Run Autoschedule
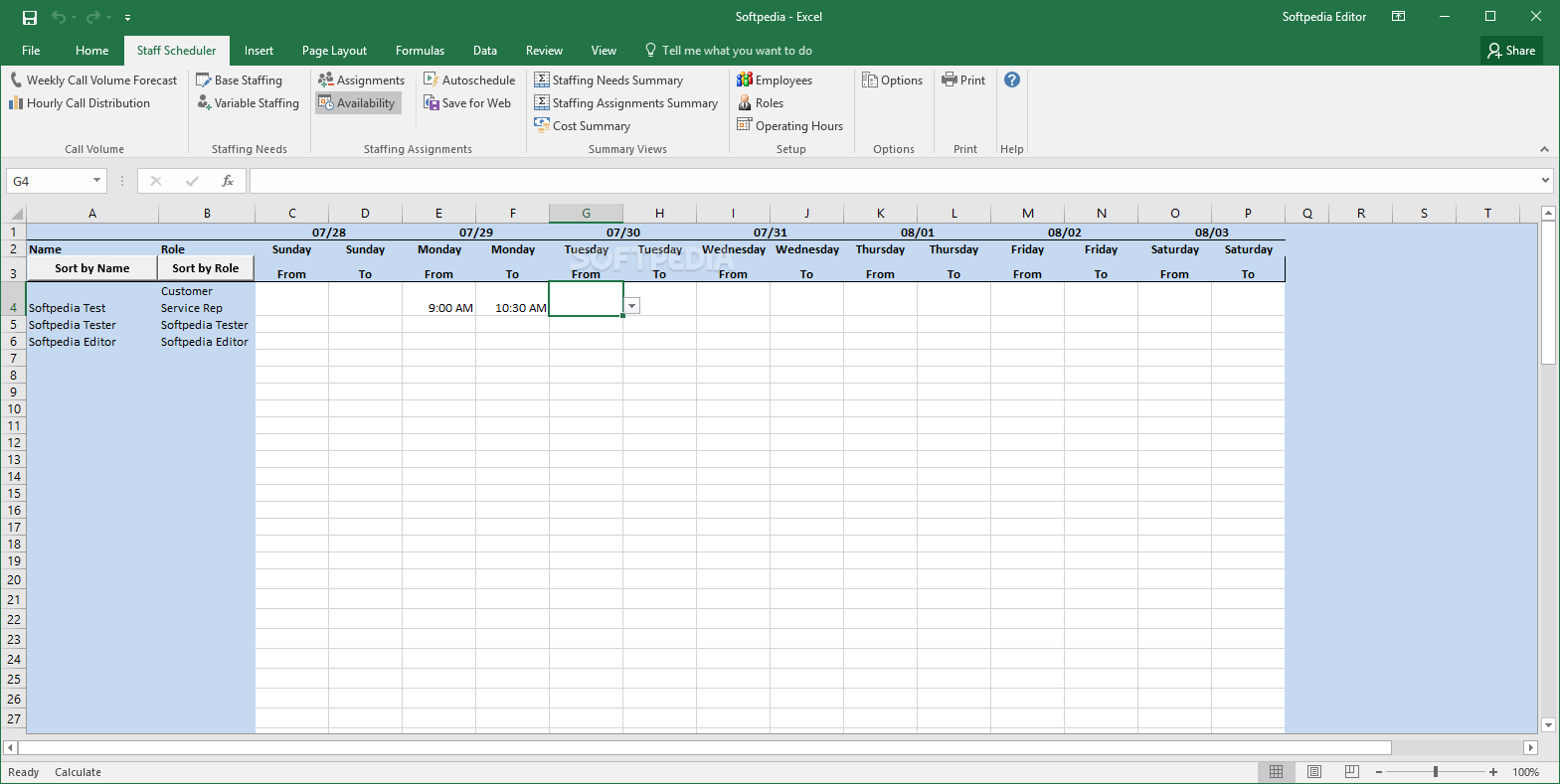Viewport: 1560px width, 784px height. [469, 80]
